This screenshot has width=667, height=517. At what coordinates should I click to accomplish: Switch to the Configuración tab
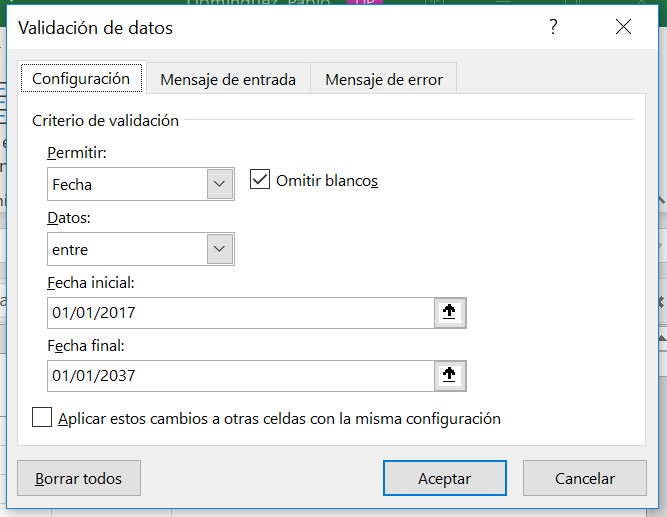tap(81, 78)
